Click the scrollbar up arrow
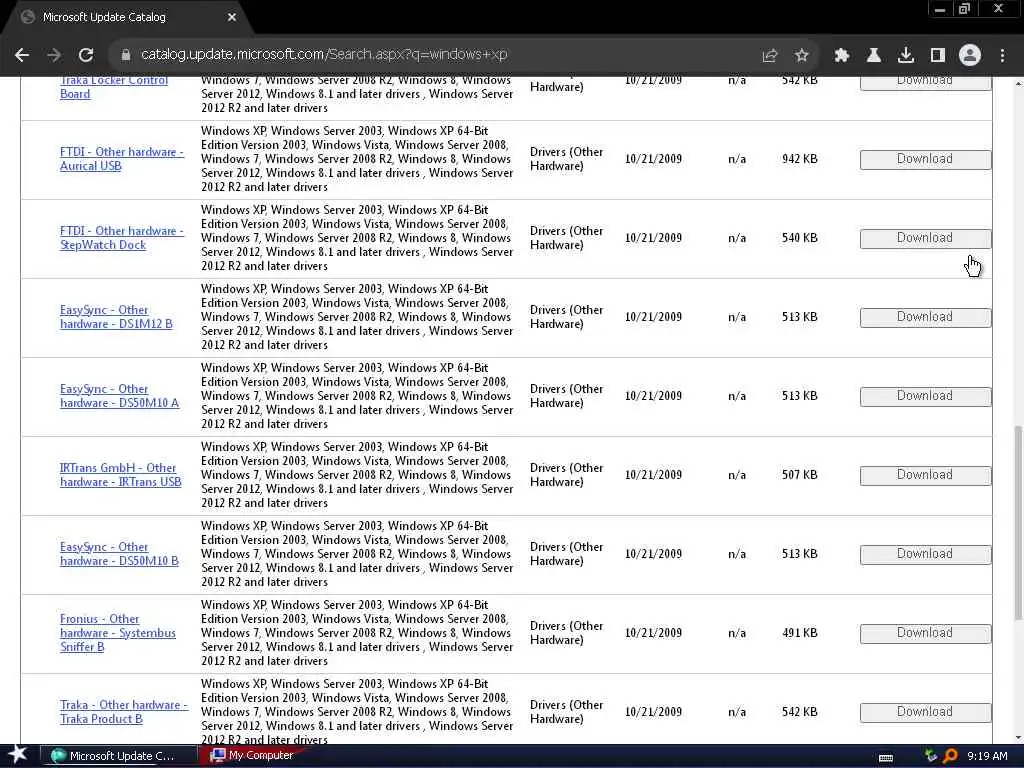The image size is (1024, 768). pyautogui.click(x=1018, y=83)
